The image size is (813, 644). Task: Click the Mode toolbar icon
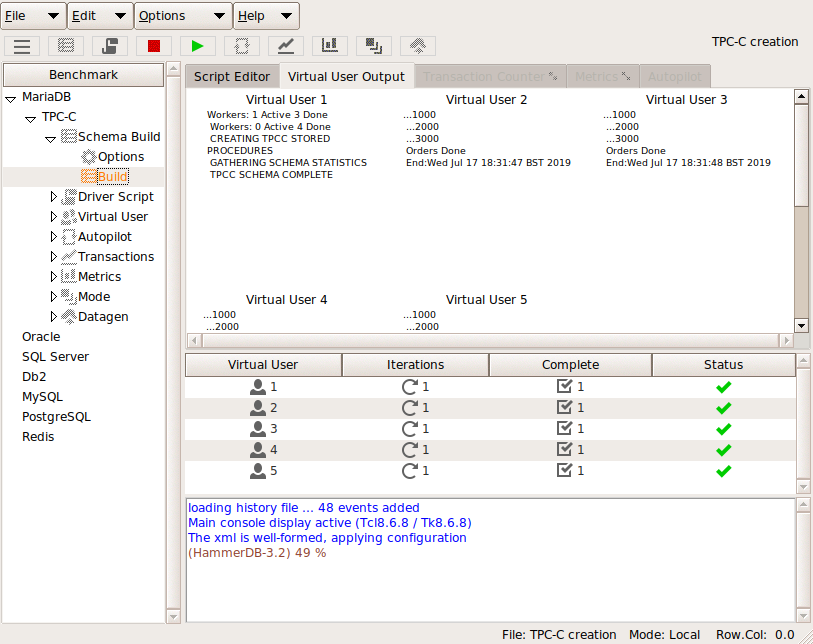tap(374, 46)
